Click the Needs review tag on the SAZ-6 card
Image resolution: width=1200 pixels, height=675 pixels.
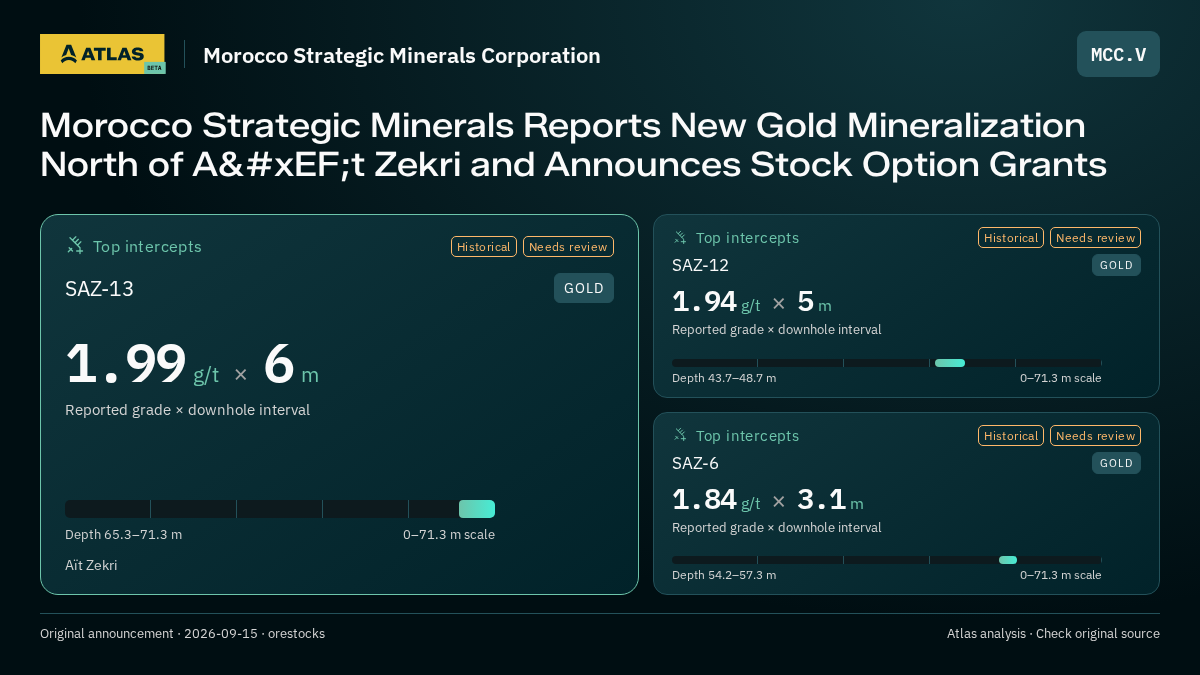coord(1095,436)
